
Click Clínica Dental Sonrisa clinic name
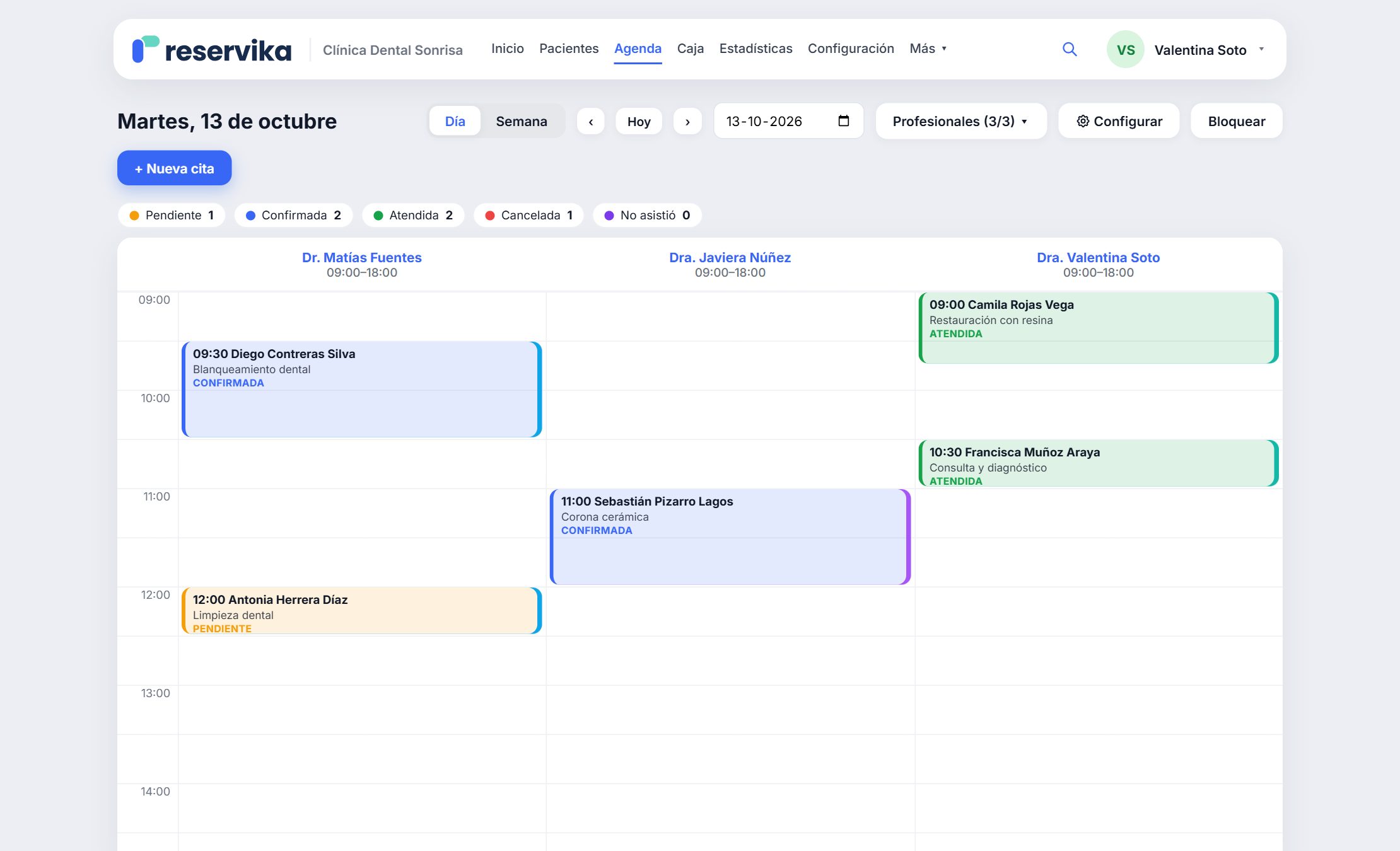click(x=392, y=50)
